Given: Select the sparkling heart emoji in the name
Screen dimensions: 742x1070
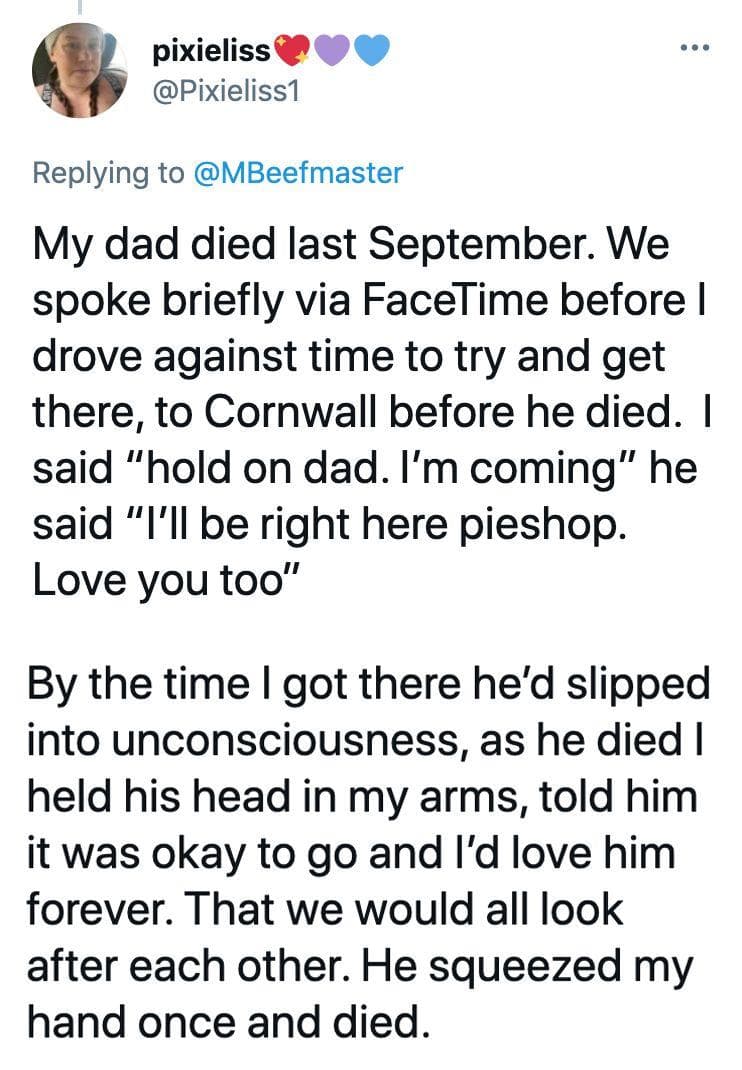Looking at the screenshot, I should point(293,48).
